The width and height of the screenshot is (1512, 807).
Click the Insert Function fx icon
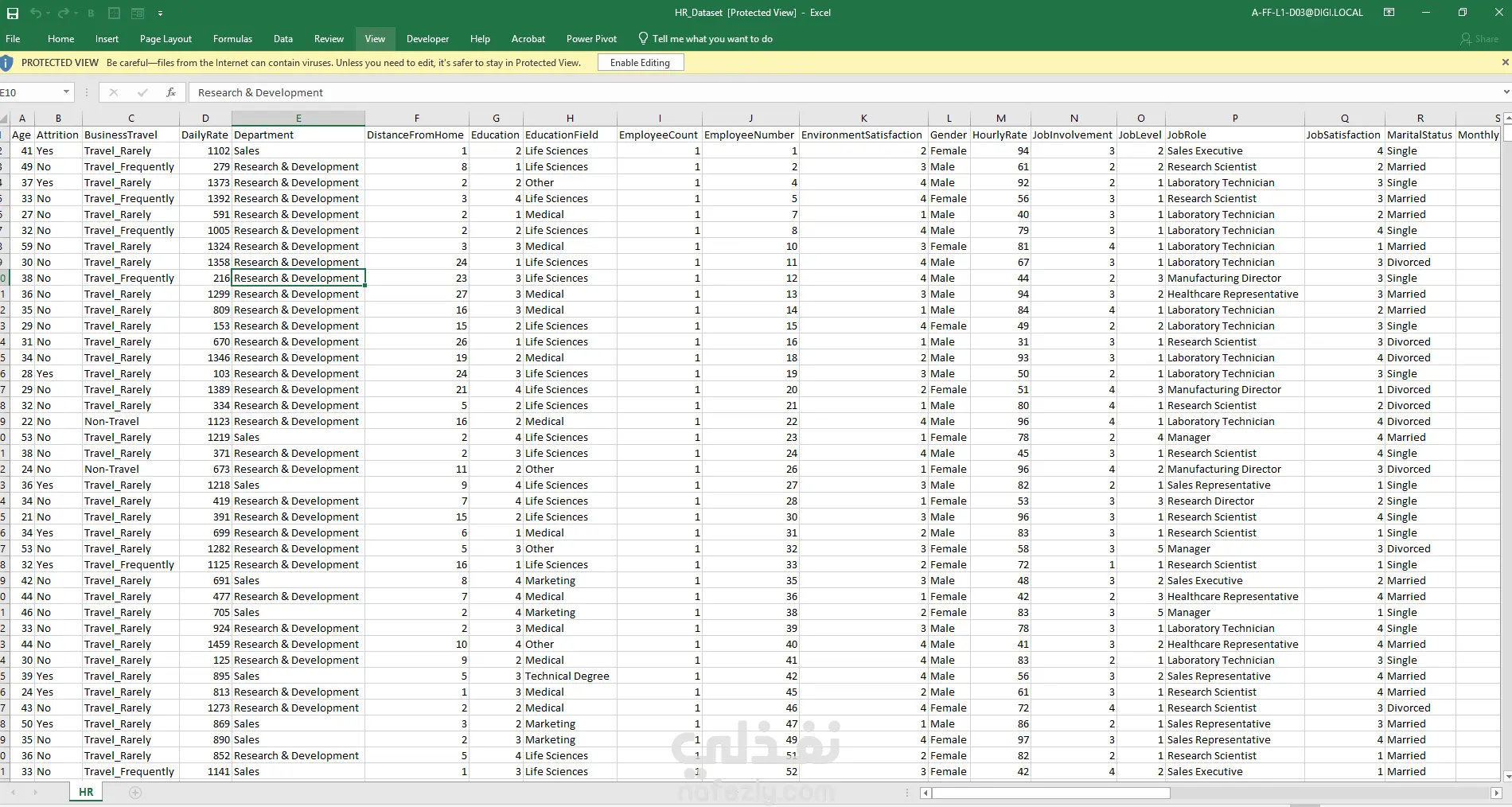pyautogui.click(x=170, y=92)
